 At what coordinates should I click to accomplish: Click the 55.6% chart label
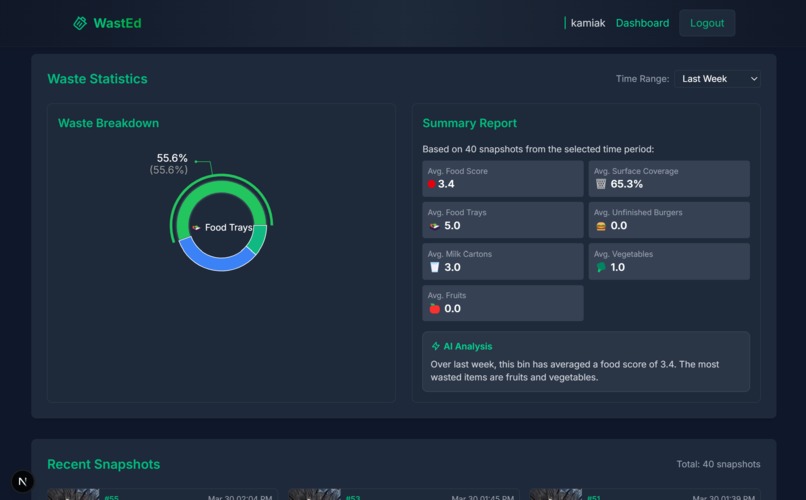pyautogui.click(x=172, y=158)
